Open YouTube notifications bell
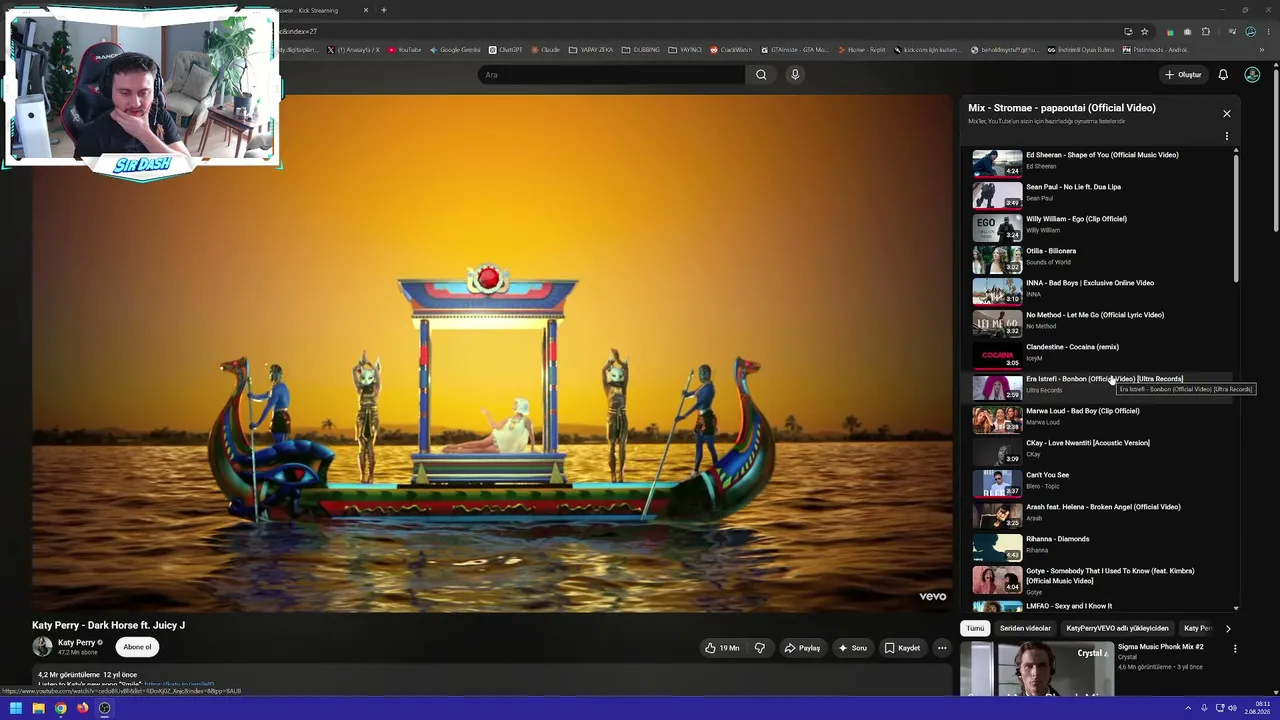This screenshot has width=1280, height=720. 1223,75
